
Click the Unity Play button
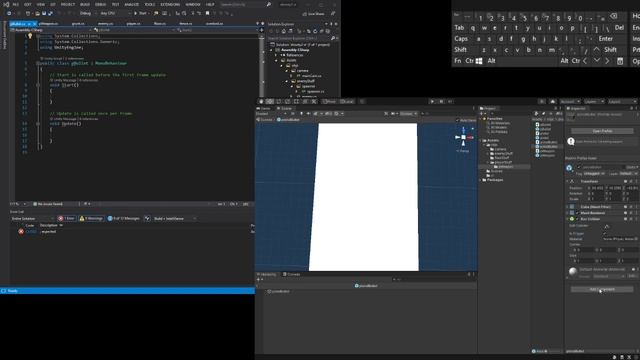coord(432,101)
